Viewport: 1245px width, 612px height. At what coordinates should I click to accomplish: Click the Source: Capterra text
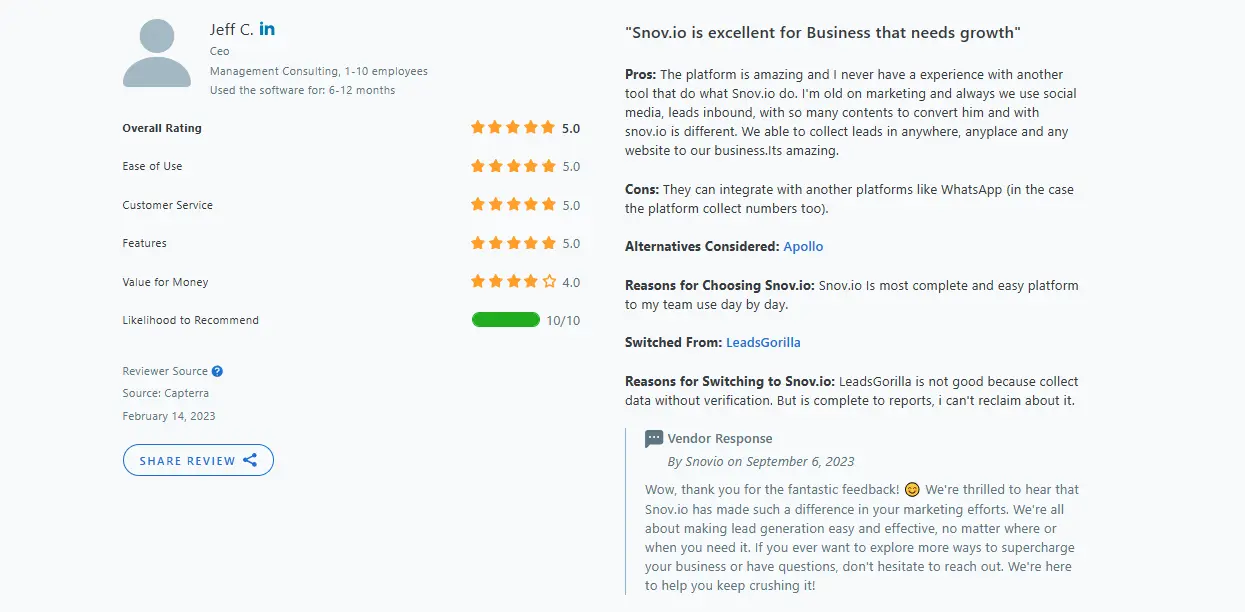click(165, 393)
